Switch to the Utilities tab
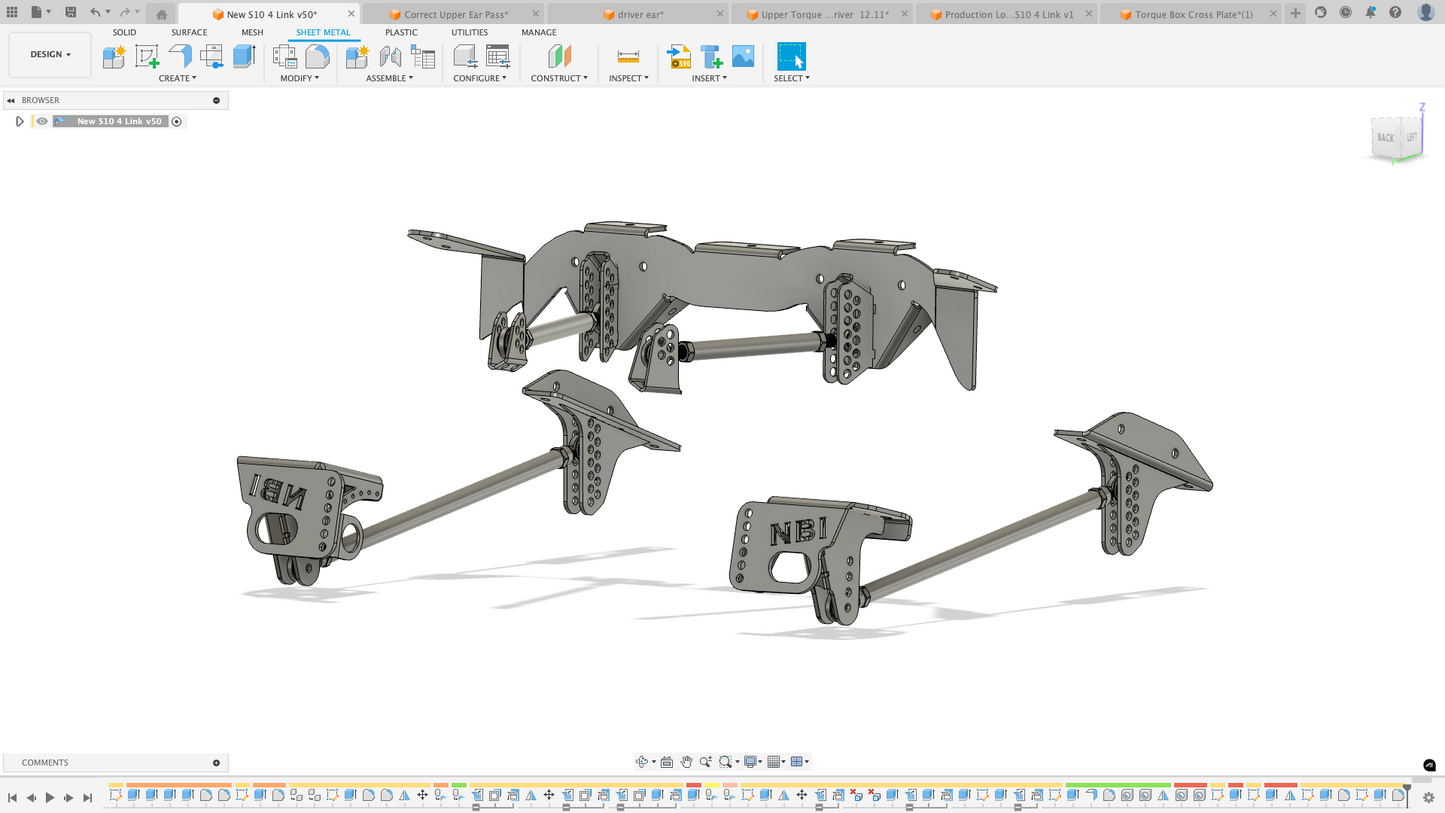 tap(469, 32)
